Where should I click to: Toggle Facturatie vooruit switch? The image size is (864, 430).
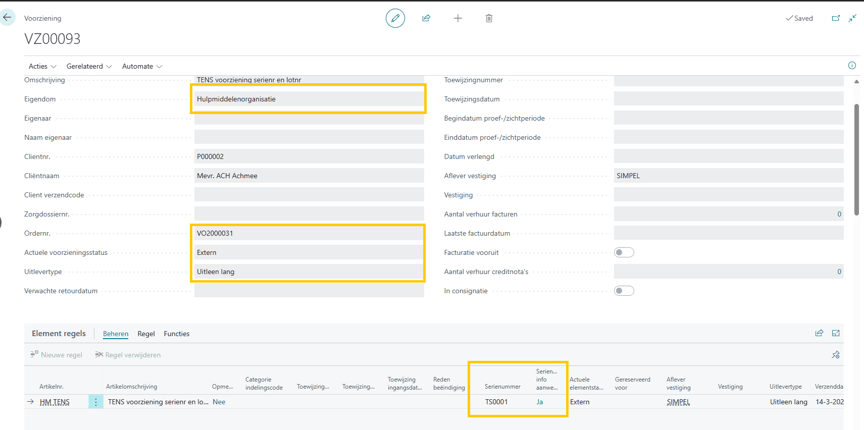[x=624, y=252]
